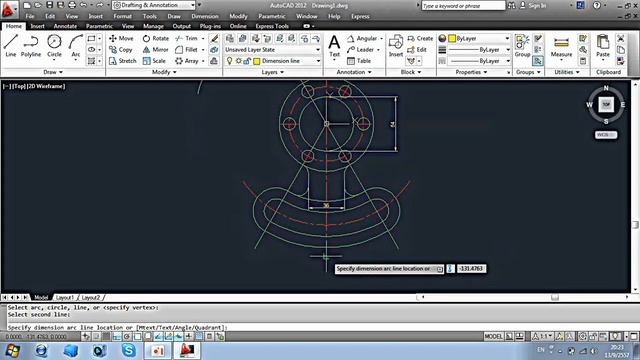Select the Rotate tool
Image resolution: width=640 pixels, height=360 pixels.
pos(156,38)
